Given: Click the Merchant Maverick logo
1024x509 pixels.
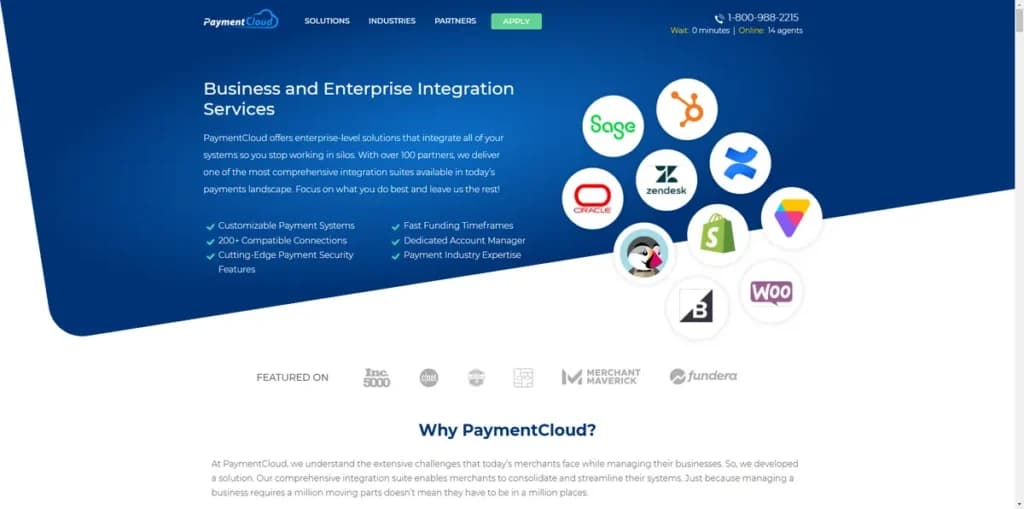Looking at the screenshot, I should tap(601, 377).
